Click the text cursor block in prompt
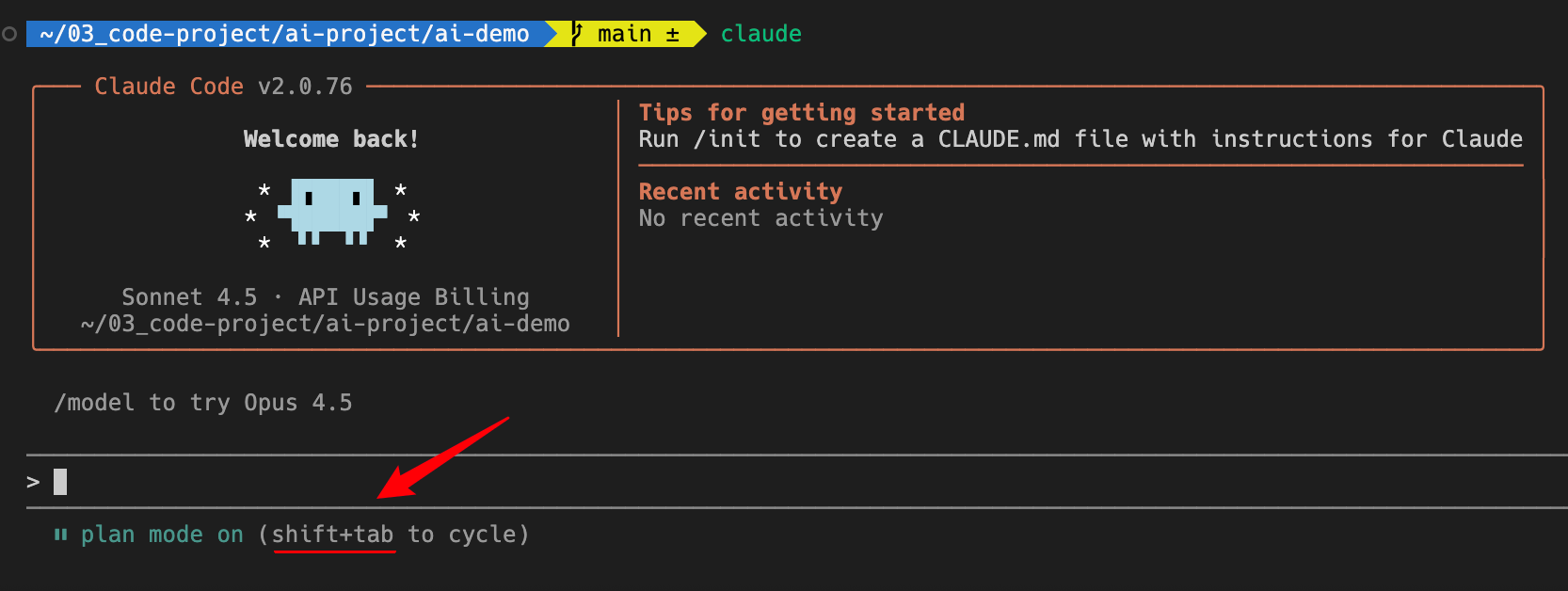The width and height of the screenshot is (1568, 591). pyautogui.click(x=60, y=482)
